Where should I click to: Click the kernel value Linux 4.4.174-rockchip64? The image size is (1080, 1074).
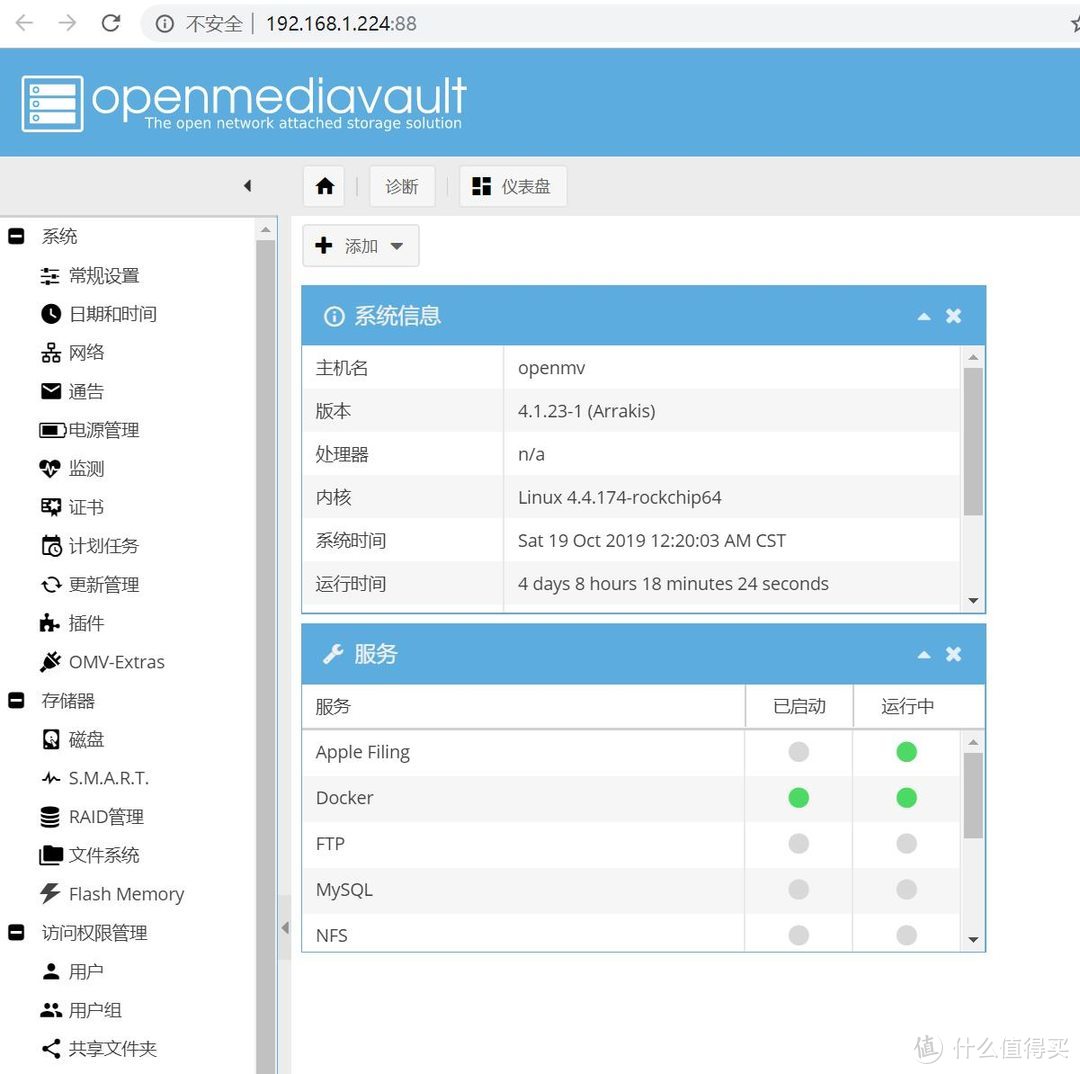coord(619,497)
